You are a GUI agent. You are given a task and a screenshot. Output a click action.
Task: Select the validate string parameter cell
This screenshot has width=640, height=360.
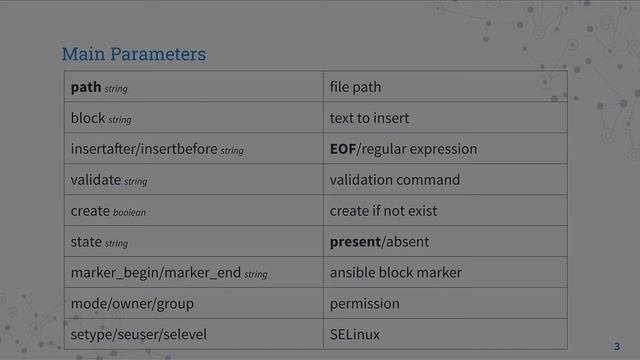(x=194, y=180)
